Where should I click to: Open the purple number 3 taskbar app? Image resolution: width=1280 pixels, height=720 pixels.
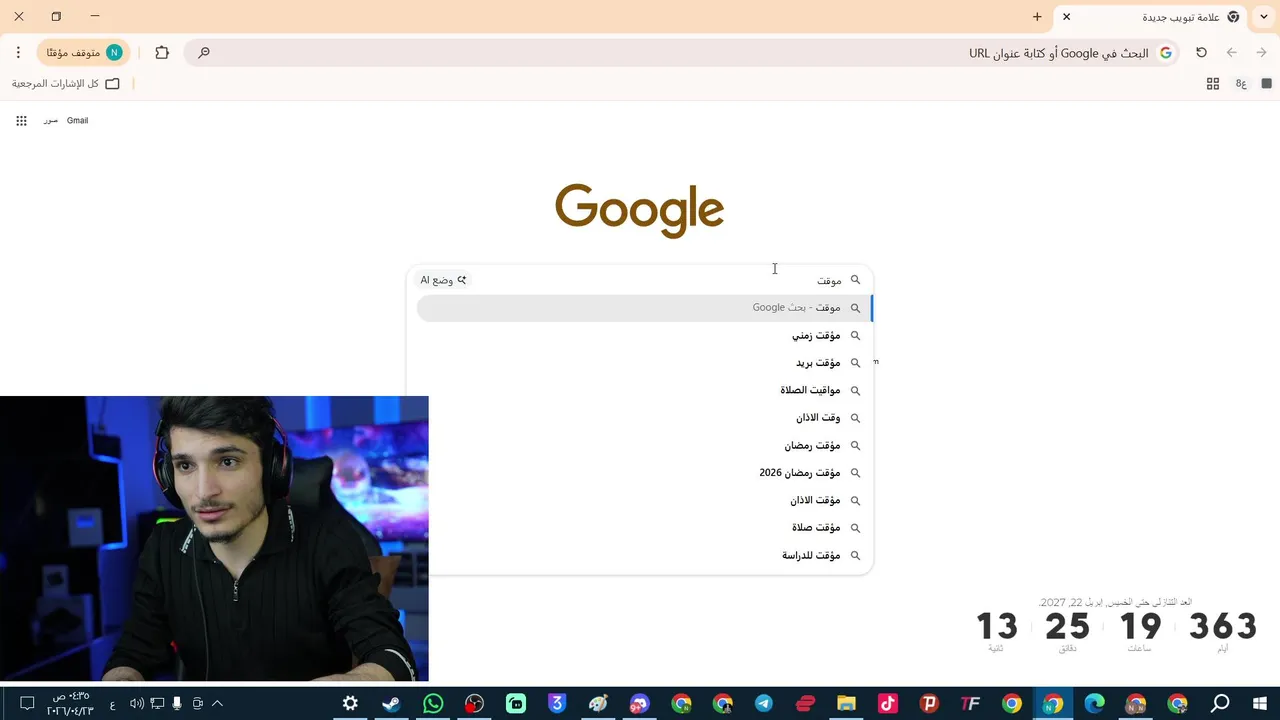[x=557, y=704]
